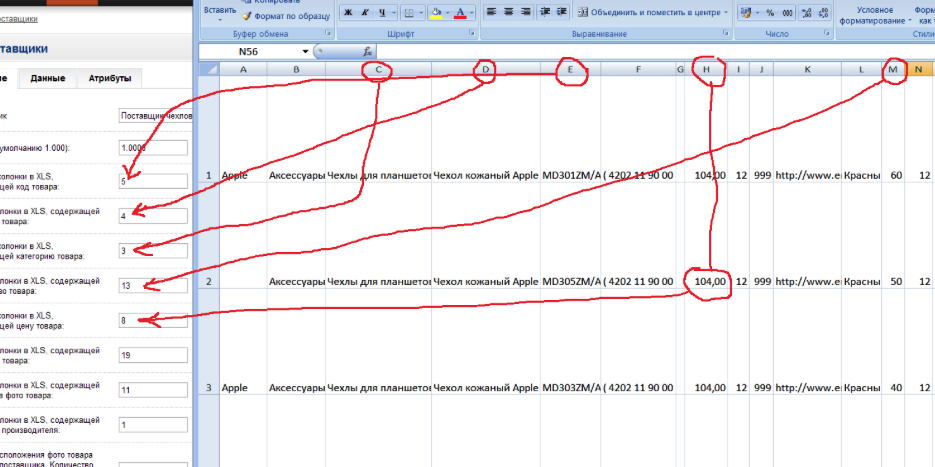Open the Number (Число) group dialog launcher

(824, 34)
